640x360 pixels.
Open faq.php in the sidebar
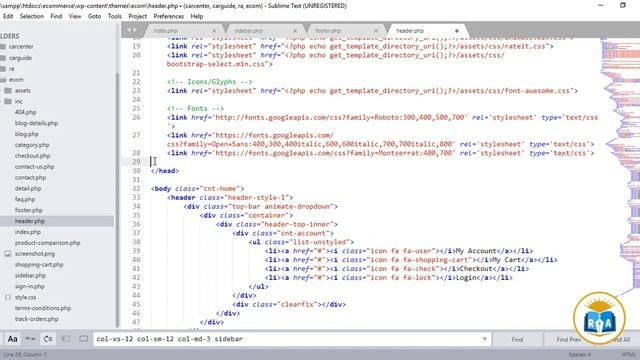point(25,199)
